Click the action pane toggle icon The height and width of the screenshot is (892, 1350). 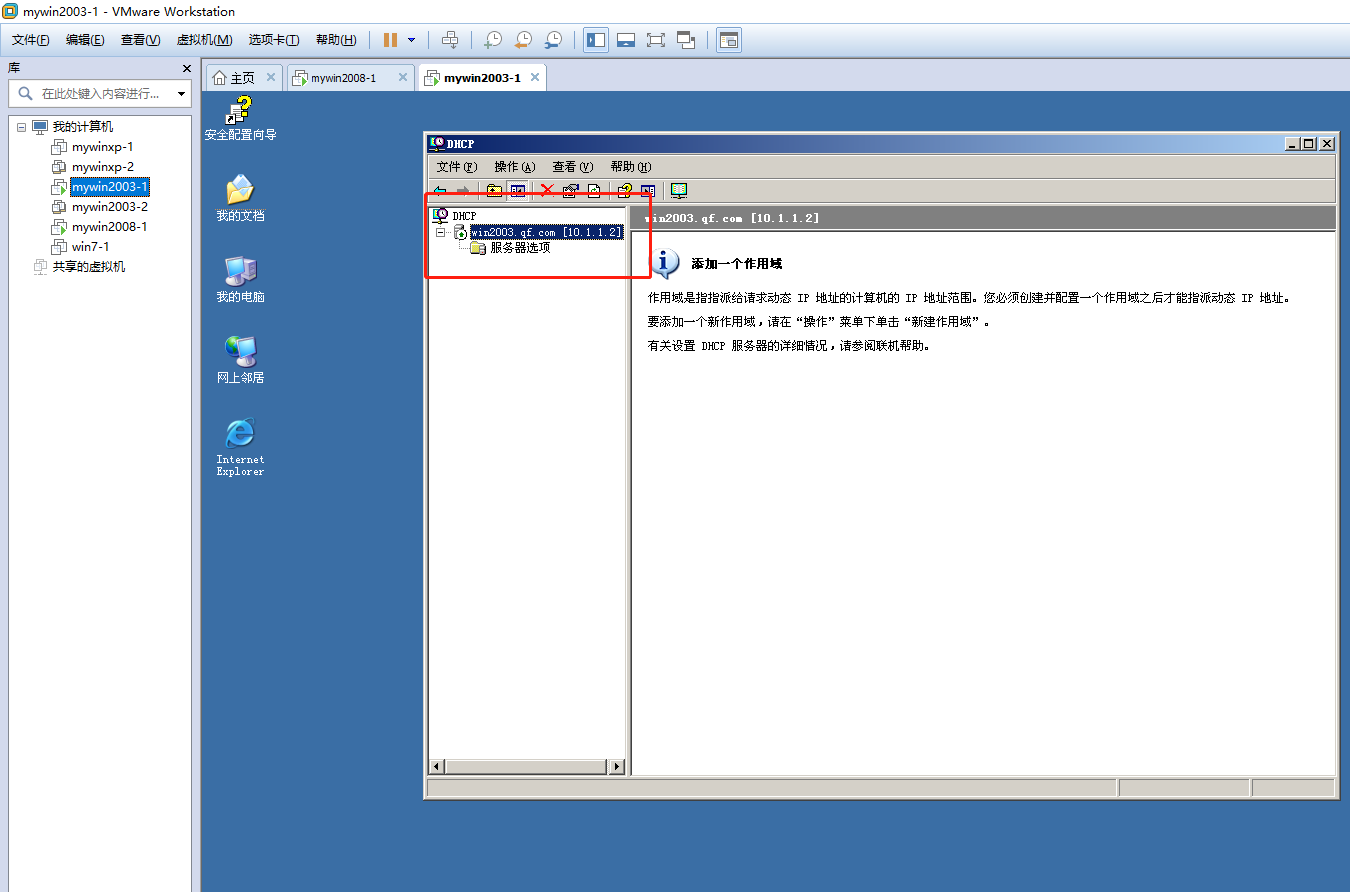pos(648,190)
